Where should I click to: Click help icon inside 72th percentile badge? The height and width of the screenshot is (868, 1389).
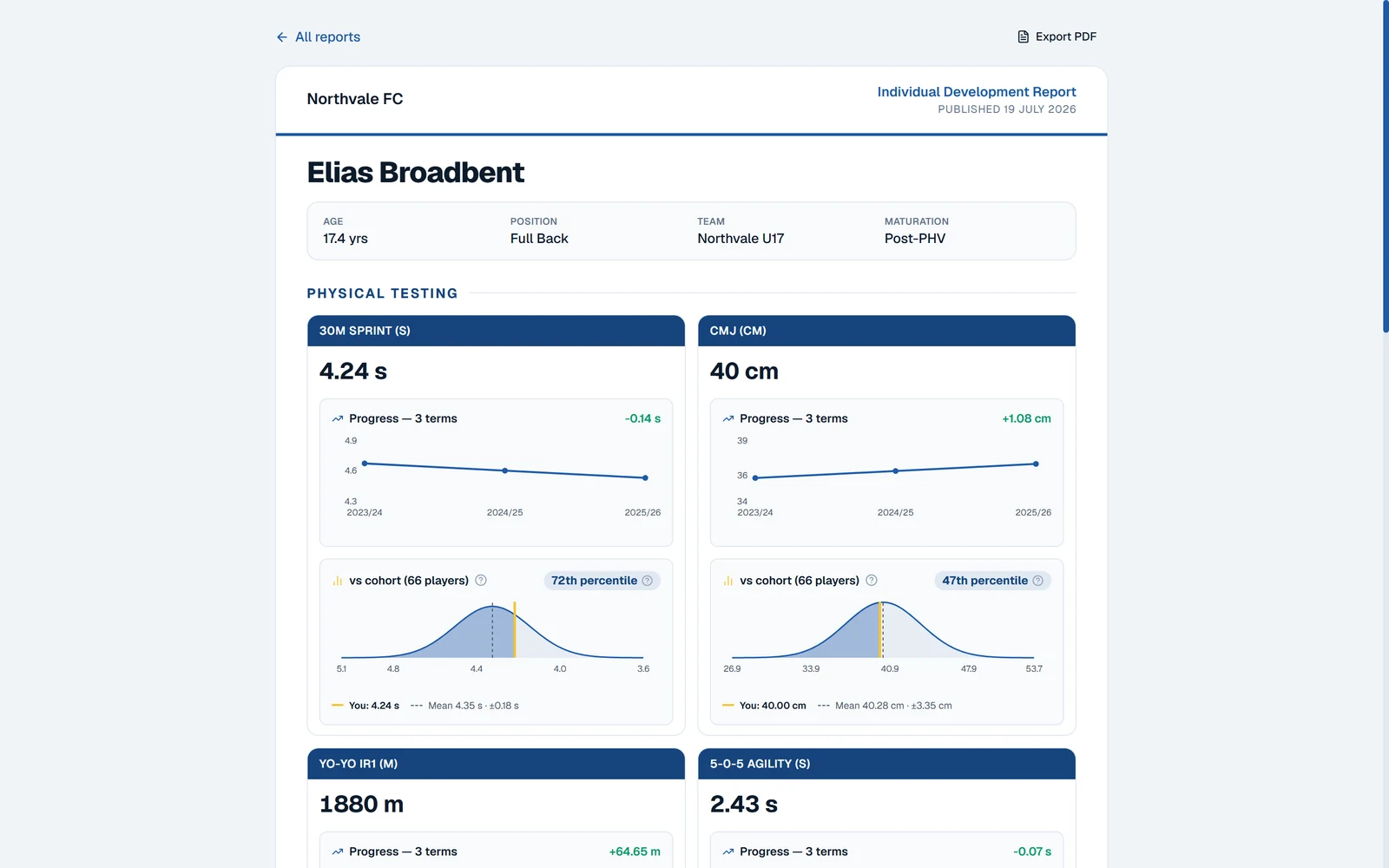(x=647, y=581)
